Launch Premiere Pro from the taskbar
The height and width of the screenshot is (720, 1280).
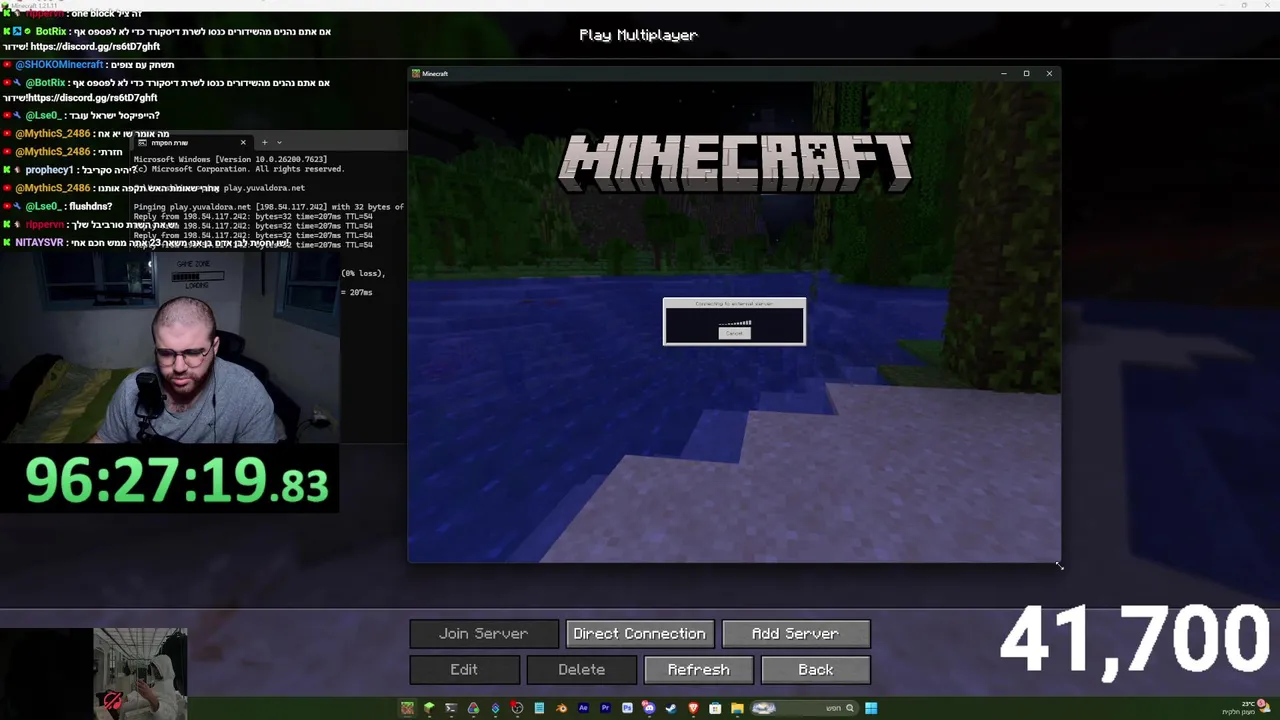605,708
